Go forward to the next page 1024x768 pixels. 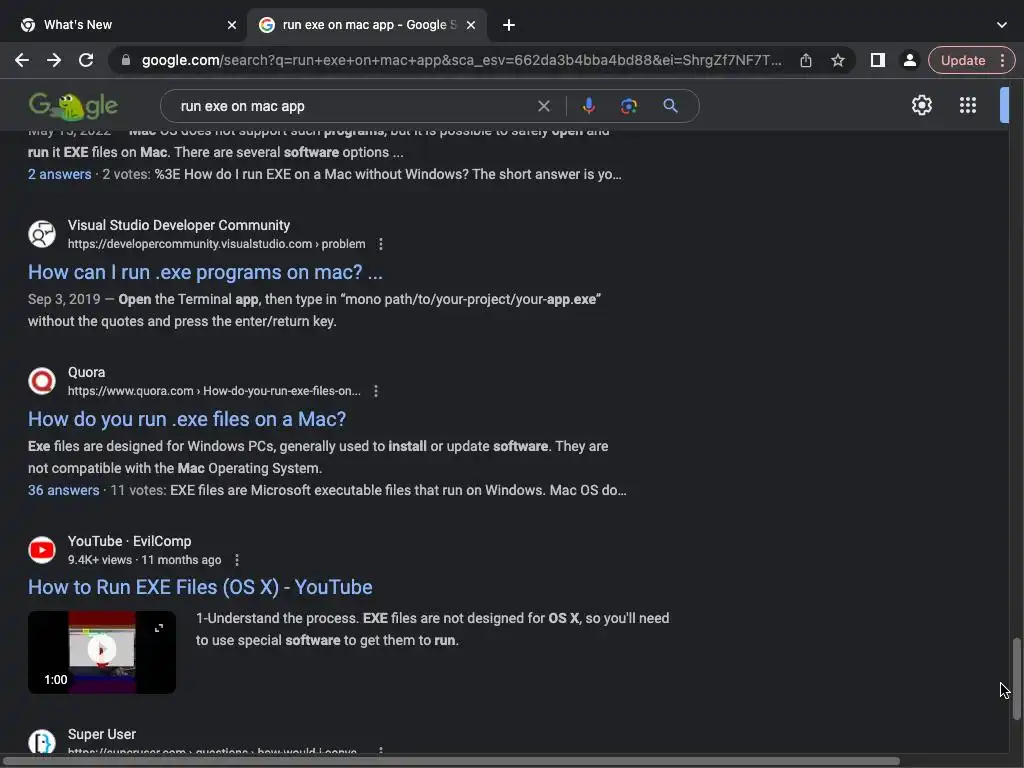point(54,60)
